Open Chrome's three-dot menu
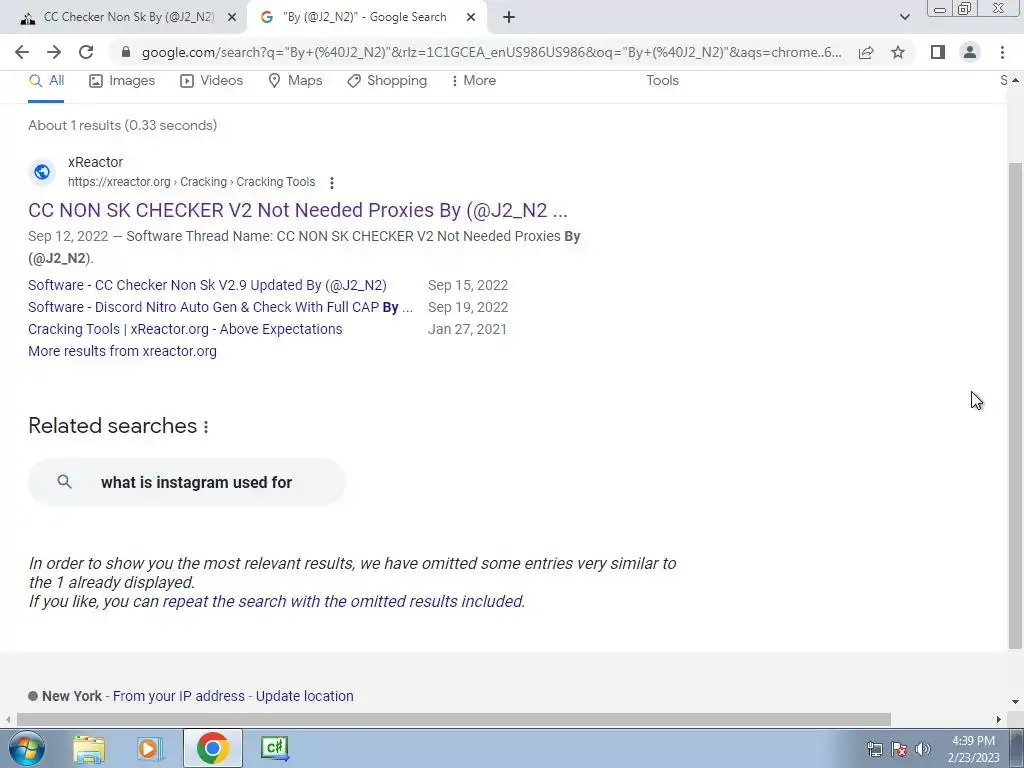The height and width of the screenshot is (768, 1024). point(1002,52)
